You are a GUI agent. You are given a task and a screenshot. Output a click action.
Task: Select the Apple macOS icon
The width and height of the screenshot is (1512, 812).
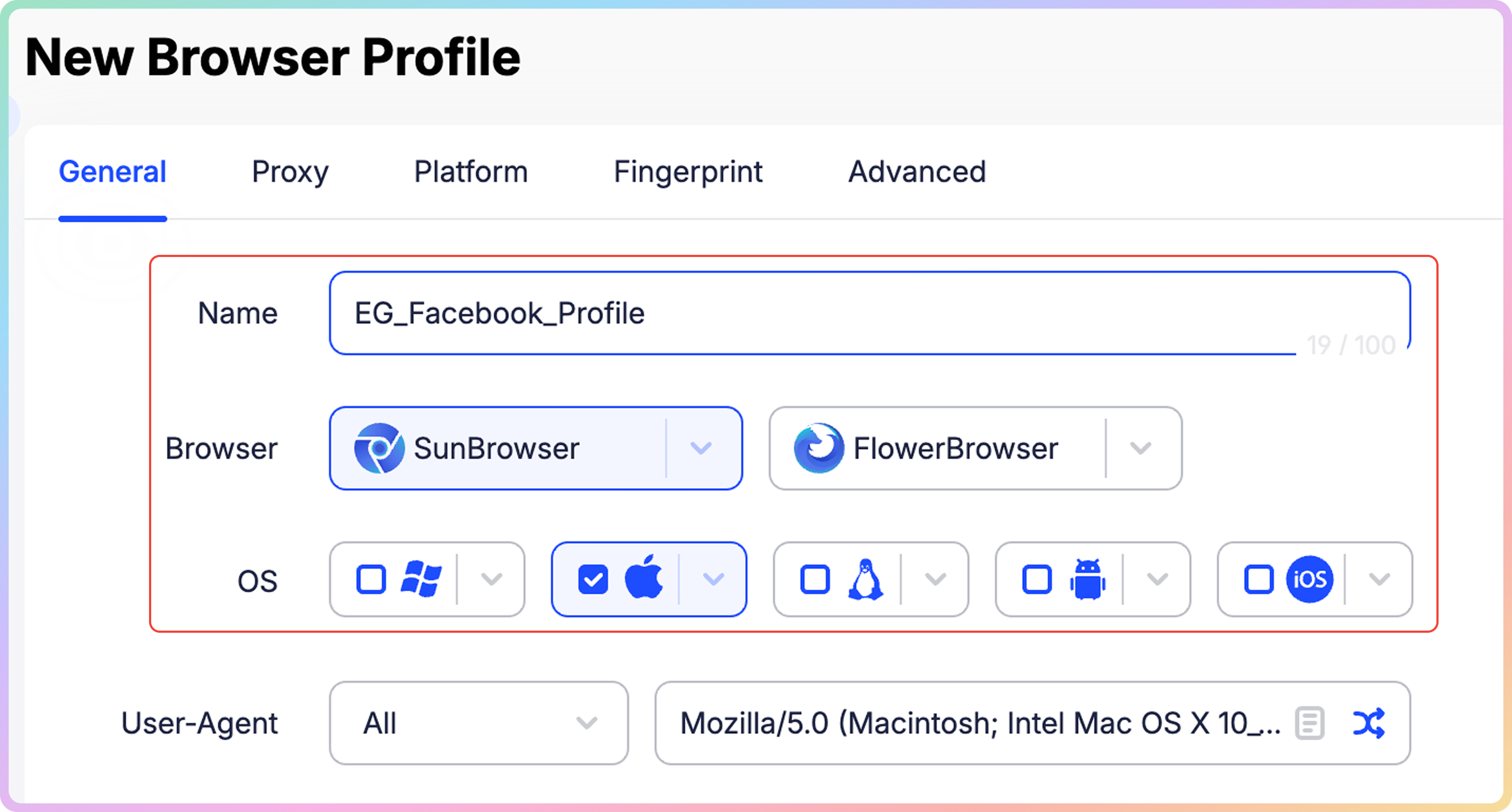pyautogui.click(x=644, y=576)
